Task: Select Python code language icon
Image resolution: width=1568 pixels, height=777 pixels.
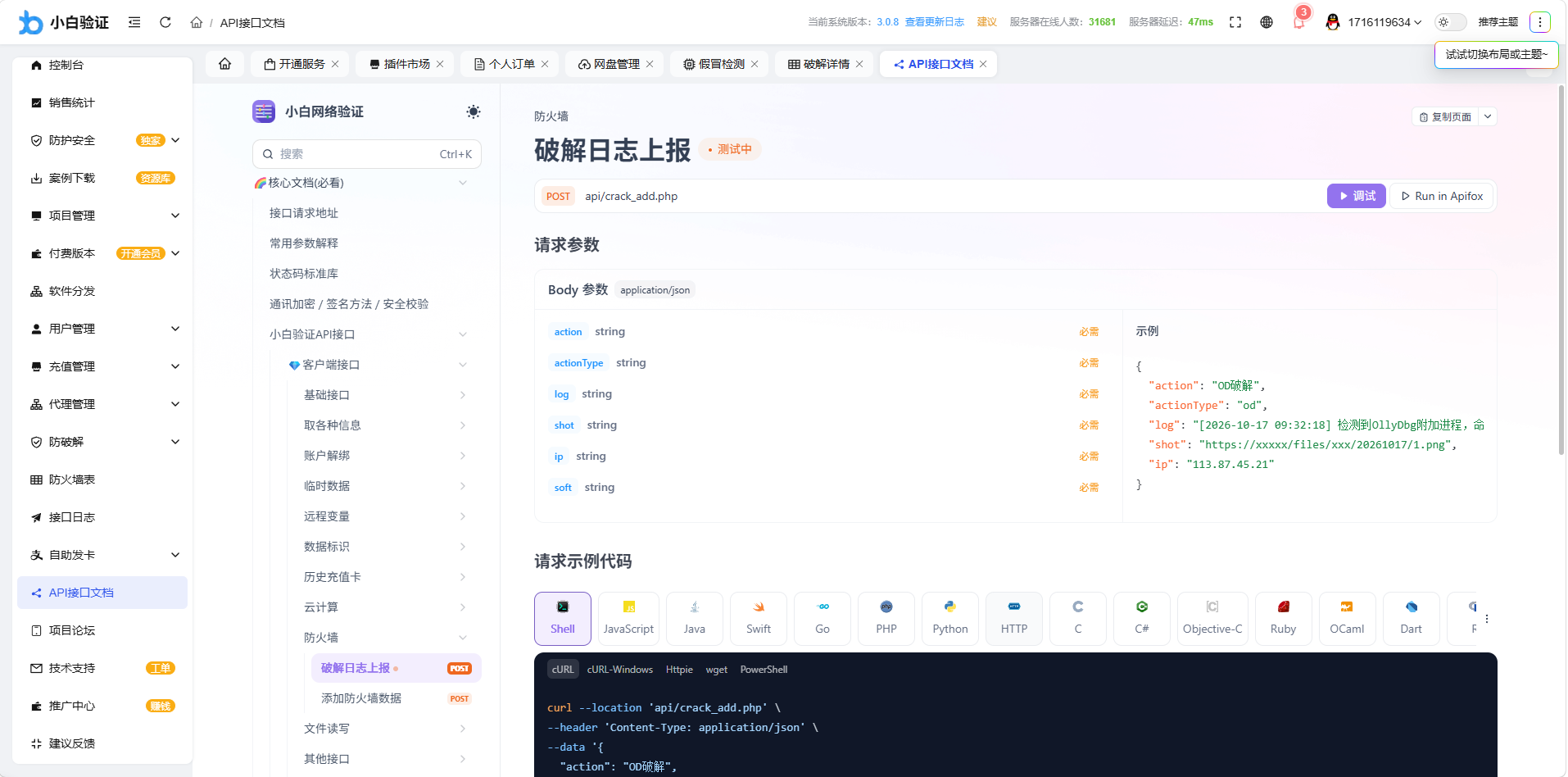Action: [950, 618]
